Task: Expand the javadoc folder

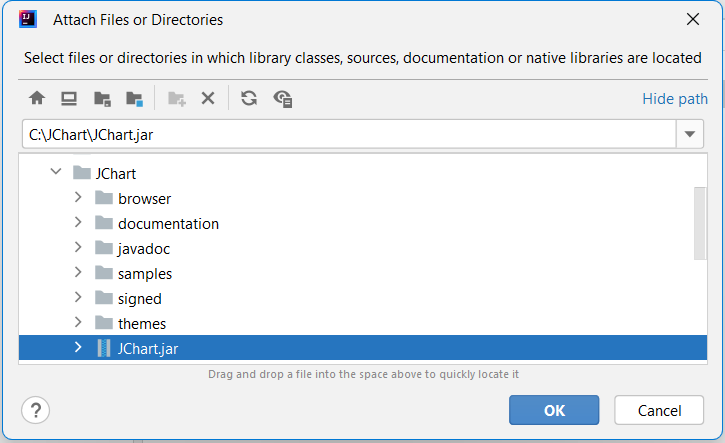Action: [78, 247]
